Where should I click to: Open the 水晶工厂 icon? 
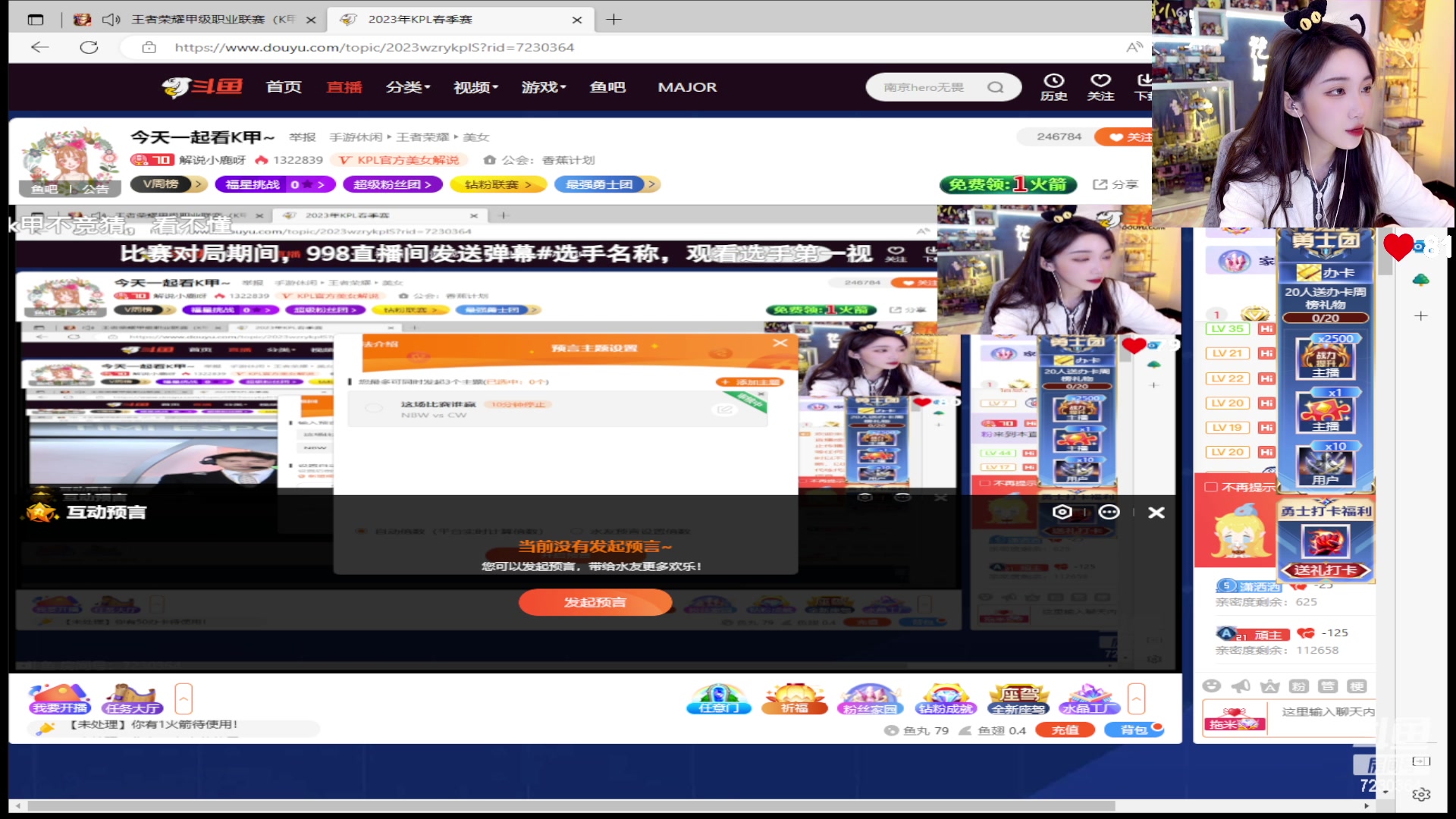(1090, 699)
